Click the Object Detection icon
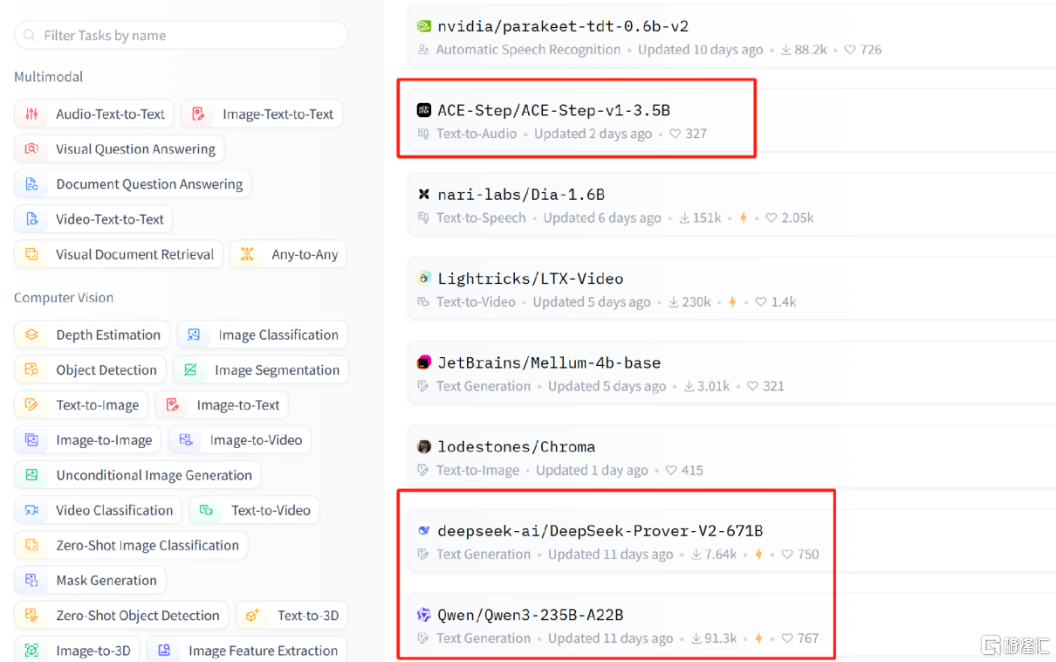The width and height of the screenshot is (1056, 662). [32, 370]
